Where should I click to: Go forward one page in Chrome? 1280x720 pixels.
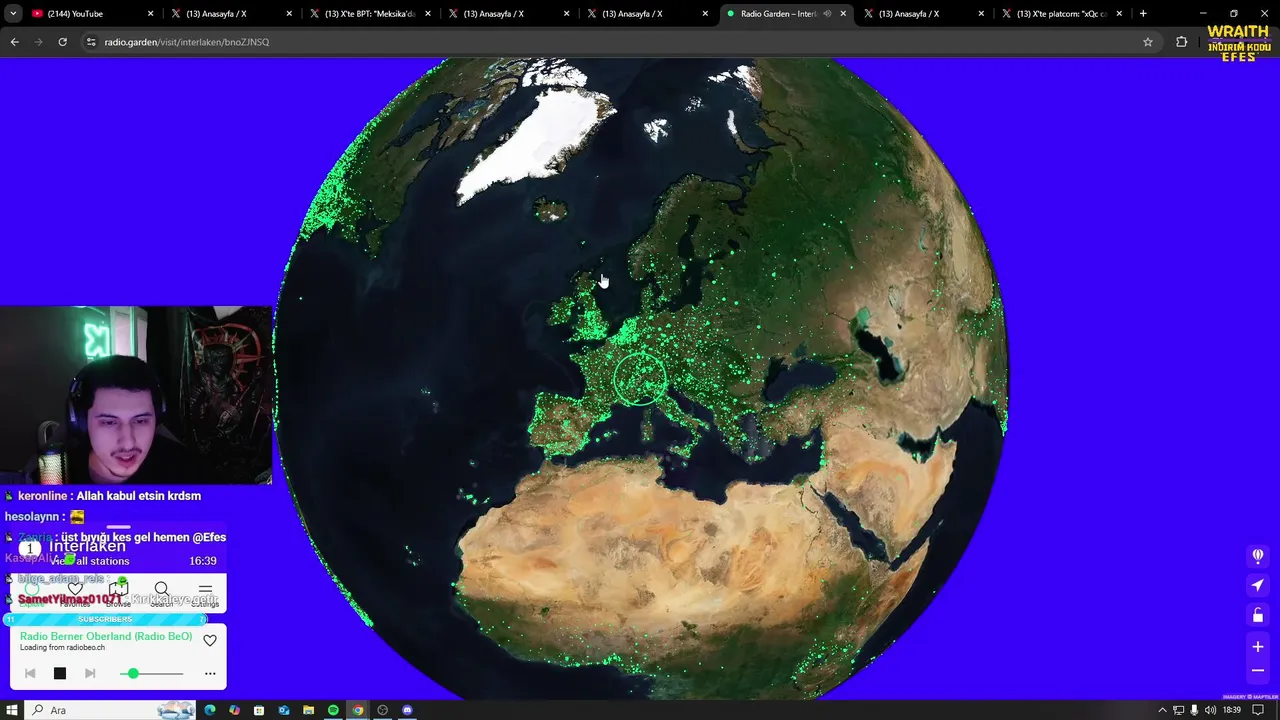click(x=38, y=42)
